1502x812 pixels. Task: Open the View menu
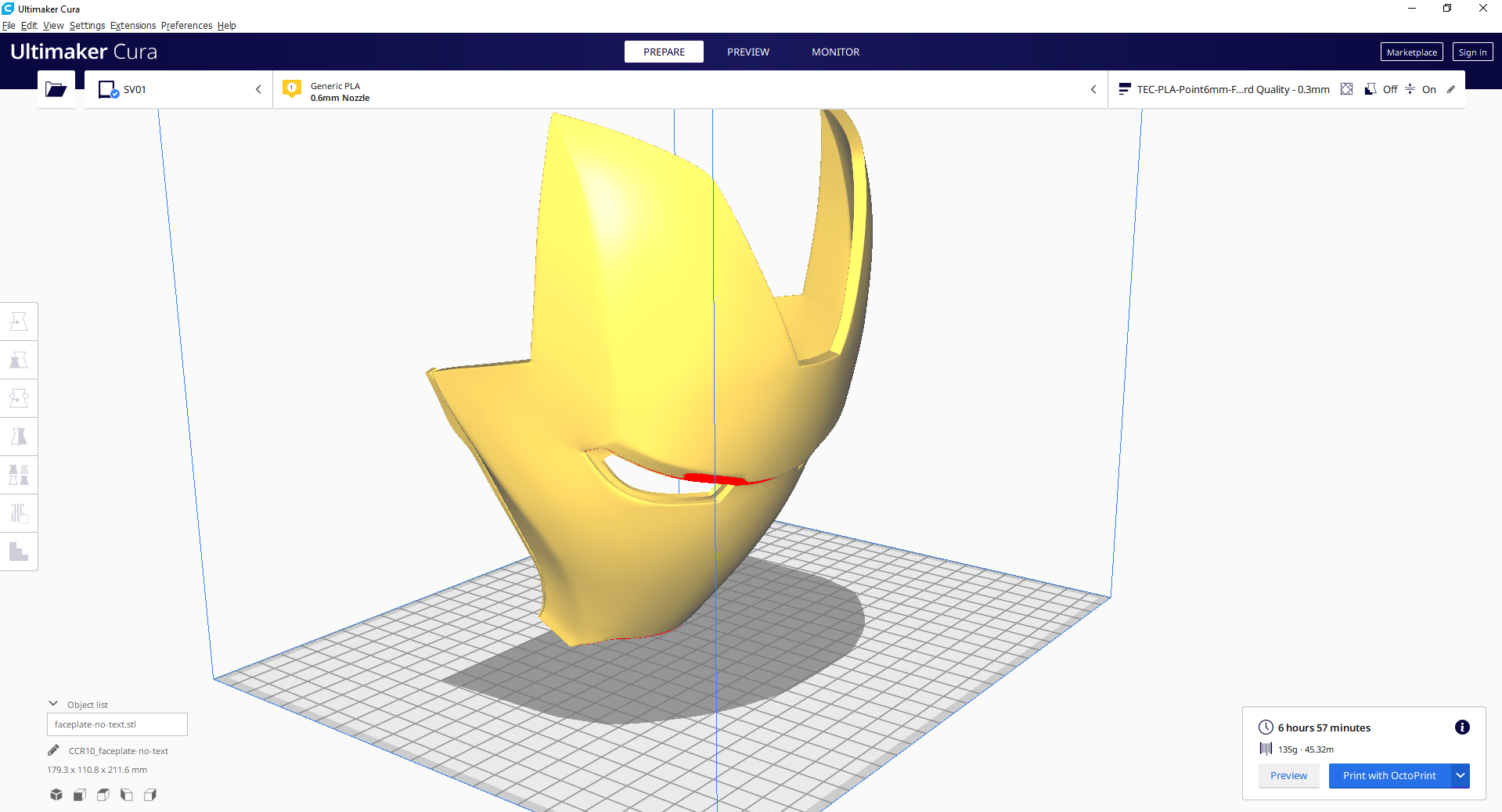pyautogui.click(x=53, y=25)
